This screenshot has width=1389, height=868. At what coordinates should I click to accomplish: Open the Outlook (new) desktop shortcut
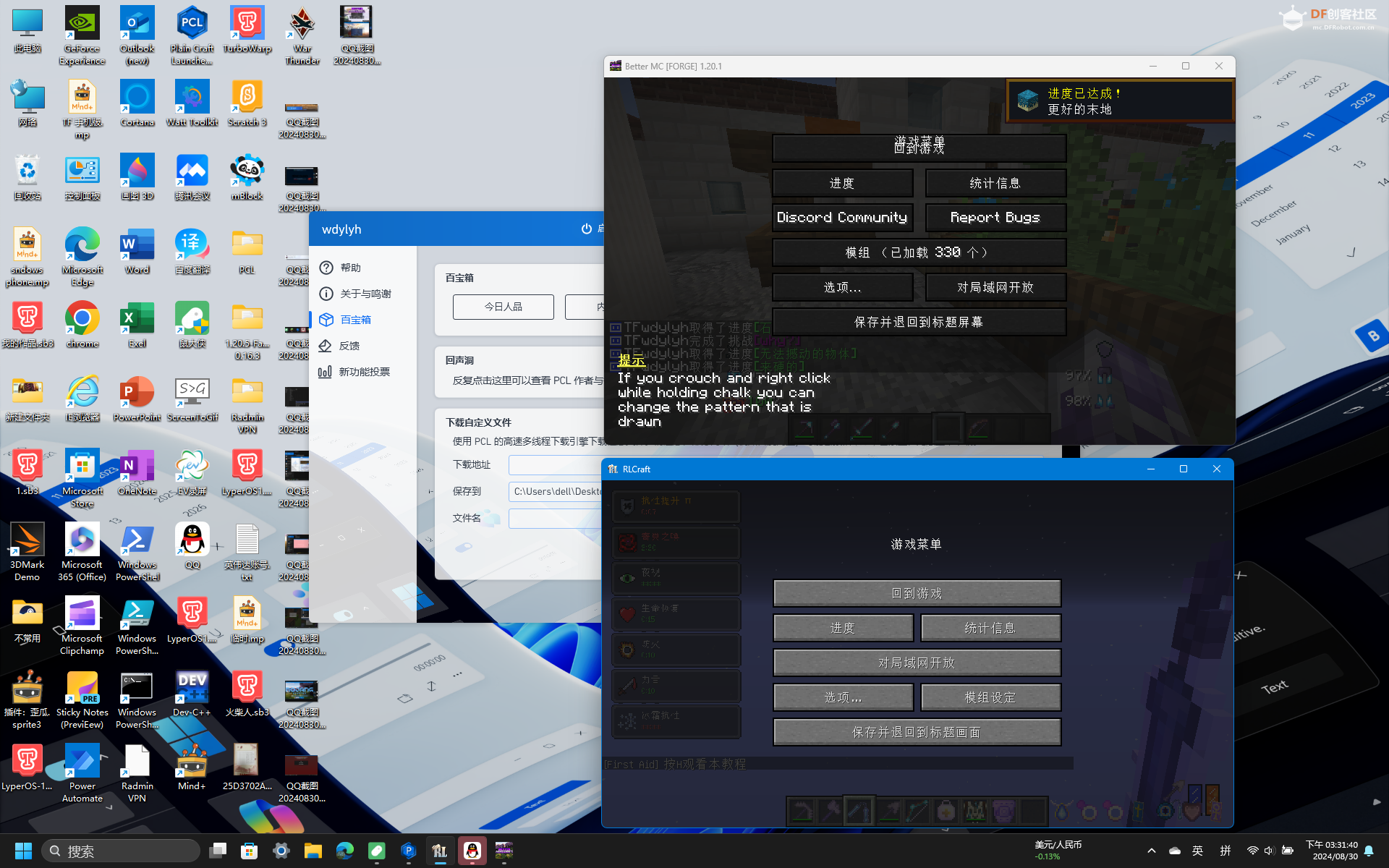137,35
